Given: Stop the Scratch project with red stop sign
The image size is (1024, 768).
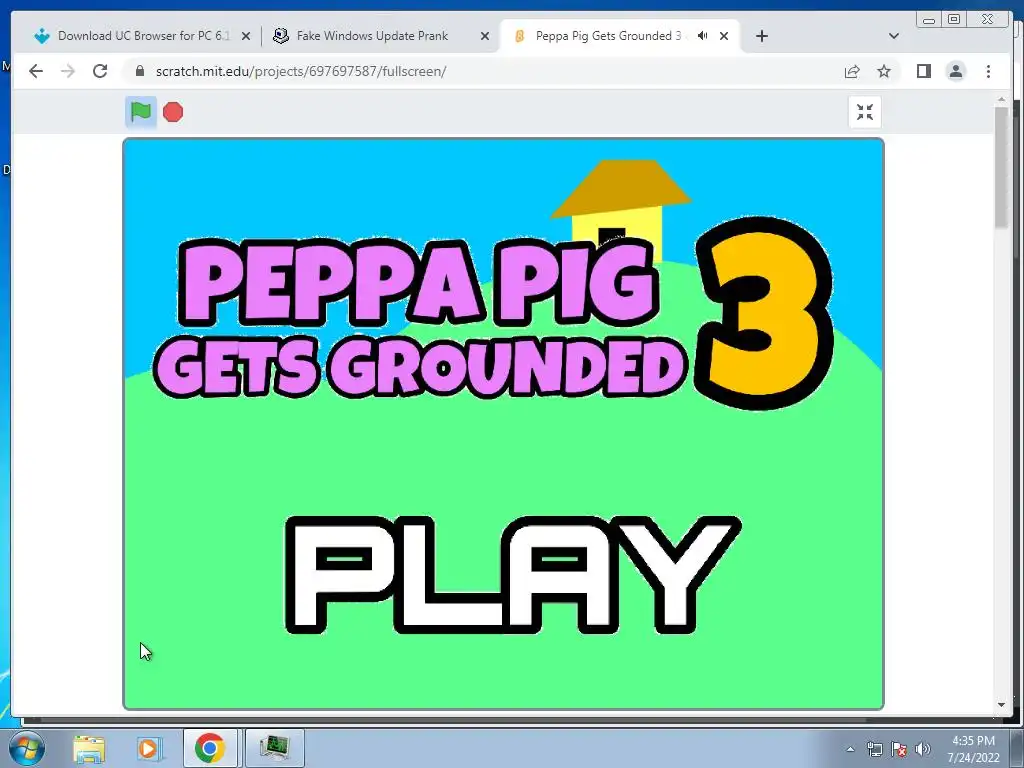Looking at the screenshot, I should [x=173, y=112].
